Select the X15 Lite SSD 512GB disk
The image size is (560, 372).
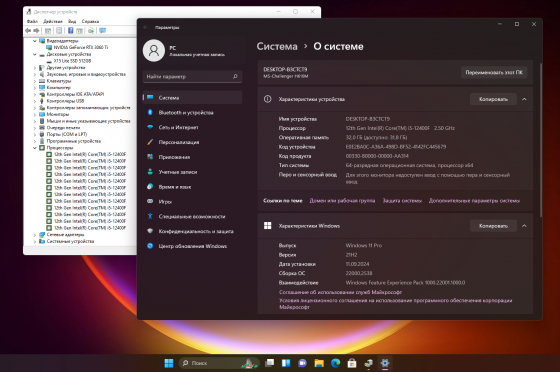pos(72,61)
